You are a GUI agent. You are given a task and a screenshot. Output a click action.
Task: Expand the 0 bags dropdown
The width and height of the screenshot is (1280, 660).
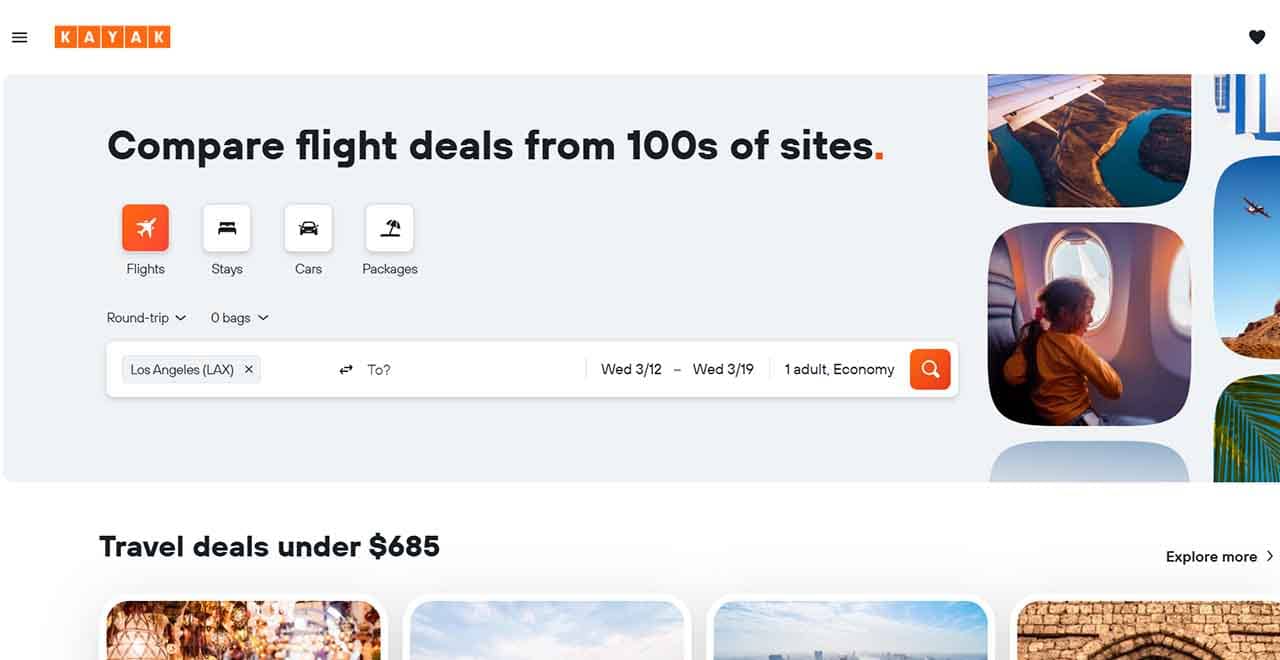[239, 318]
